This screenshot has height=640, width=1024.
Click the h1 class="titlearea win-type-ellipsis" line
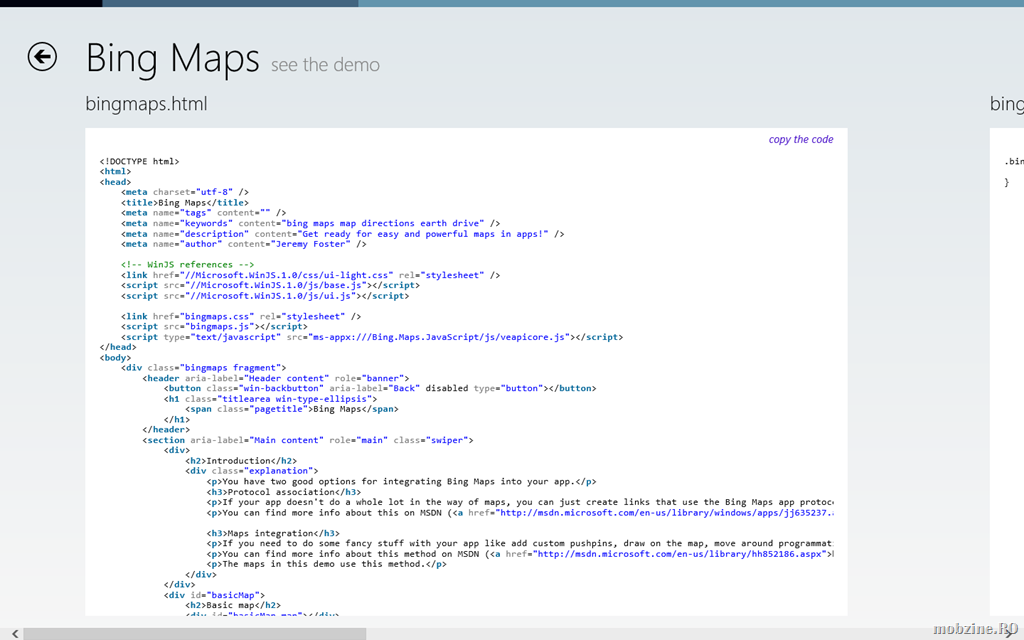tap(270, 399)
